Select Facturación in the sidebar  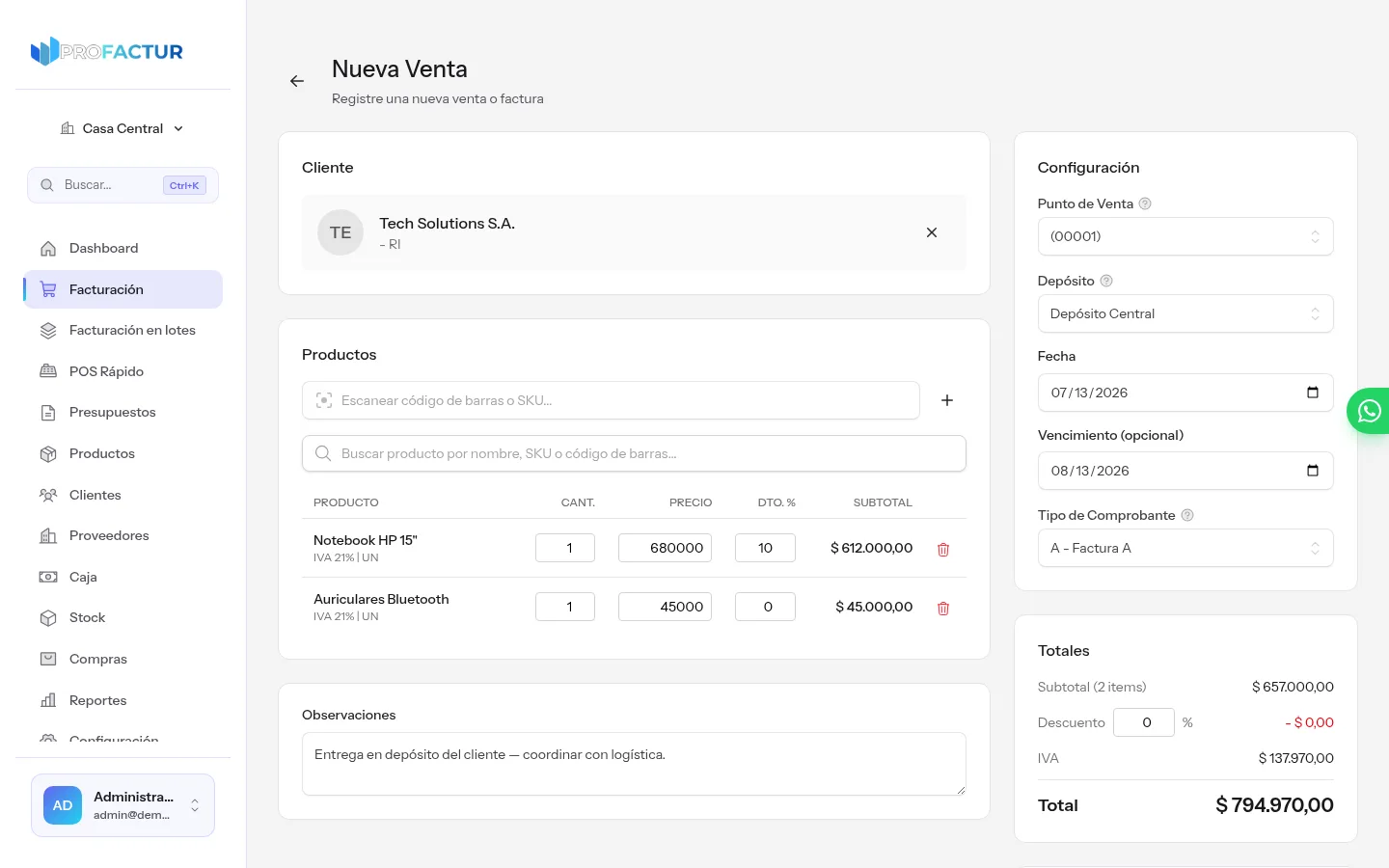123,289
